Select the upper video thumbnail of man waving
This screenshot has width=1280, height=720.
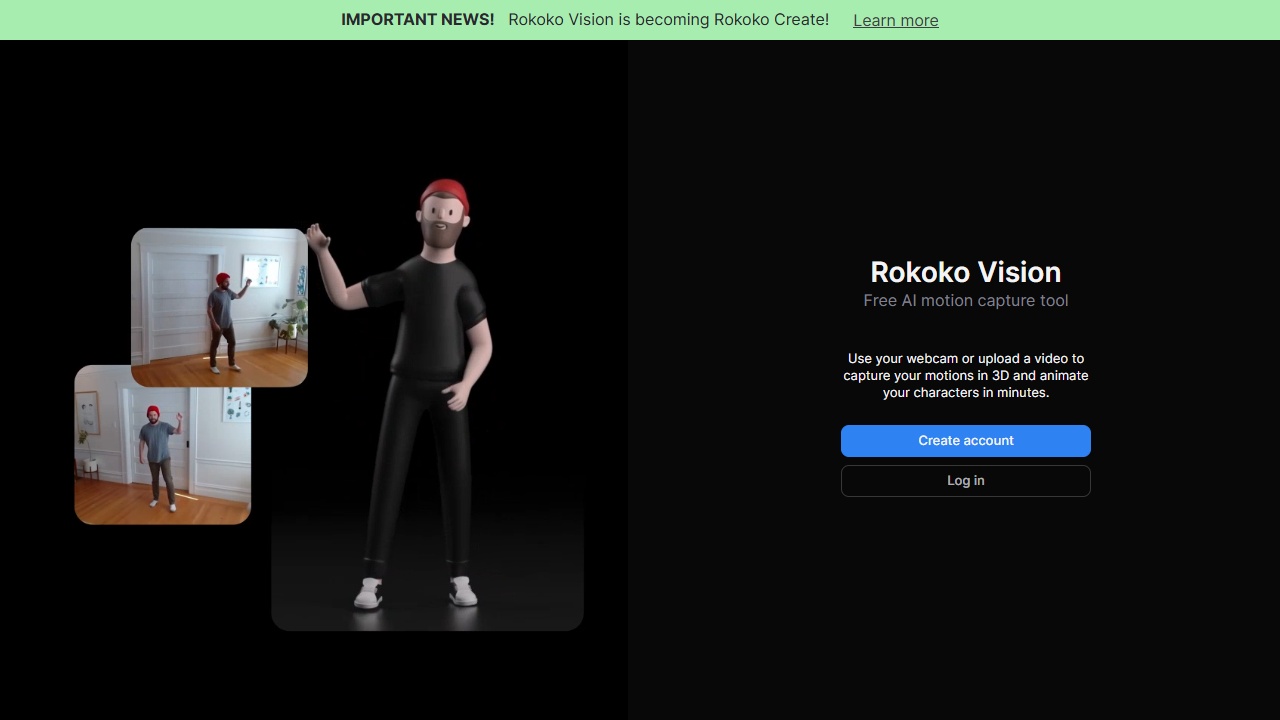click(x=219, y=307)
